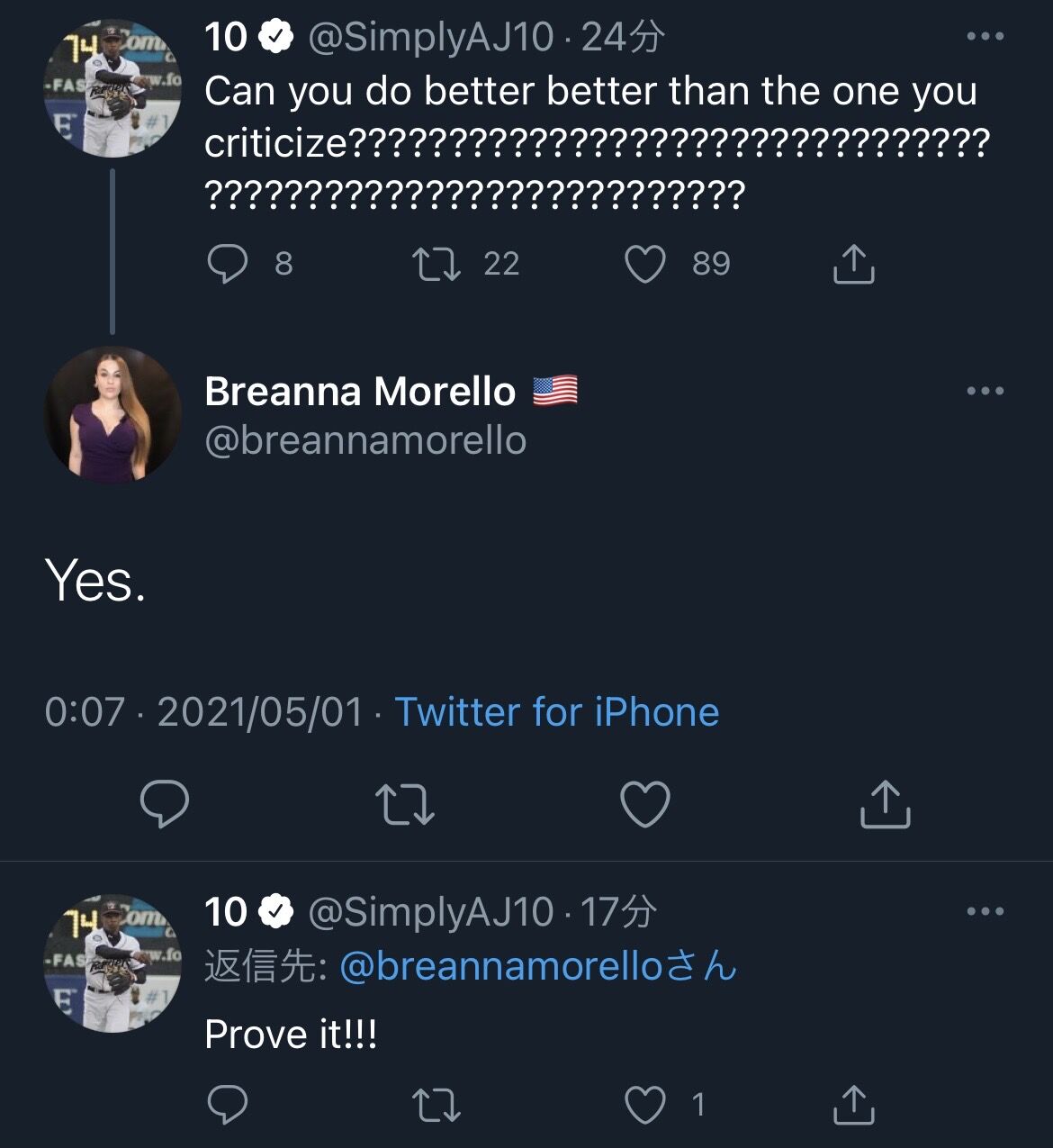
Task: Like the top tweet with 89 likes
Action: click(x=645, y=264)
